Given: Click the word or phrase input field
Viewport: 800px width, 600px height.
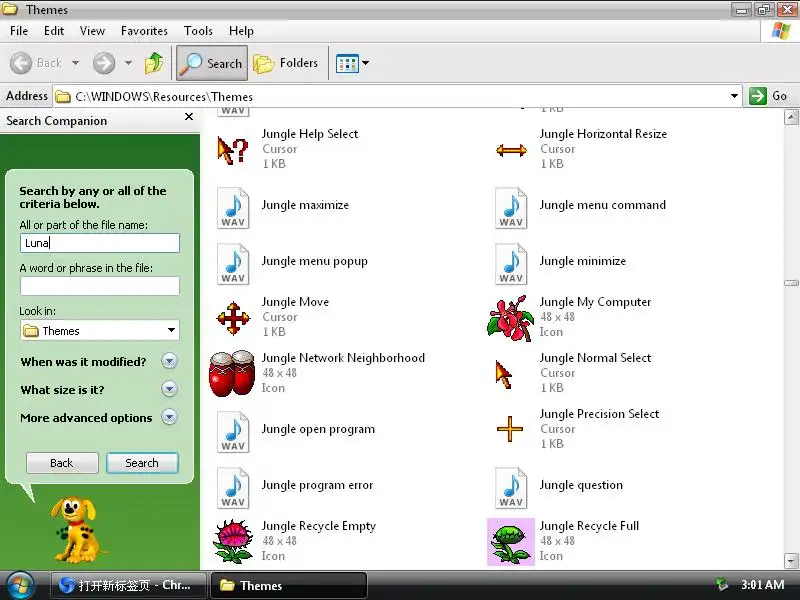Looking at the screenshot, I should 99,286.
